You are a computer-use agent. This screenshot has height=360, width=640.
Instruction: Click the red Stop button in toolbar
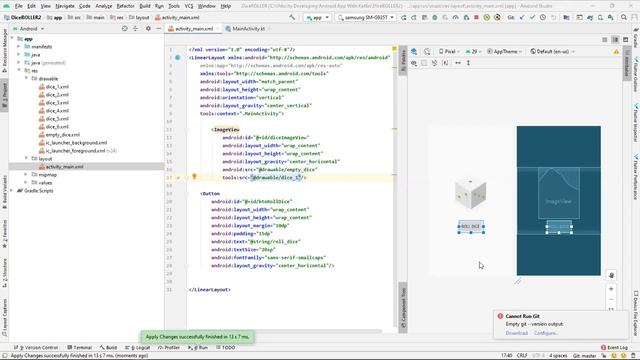pyautogui.click(x=476, y=18)
